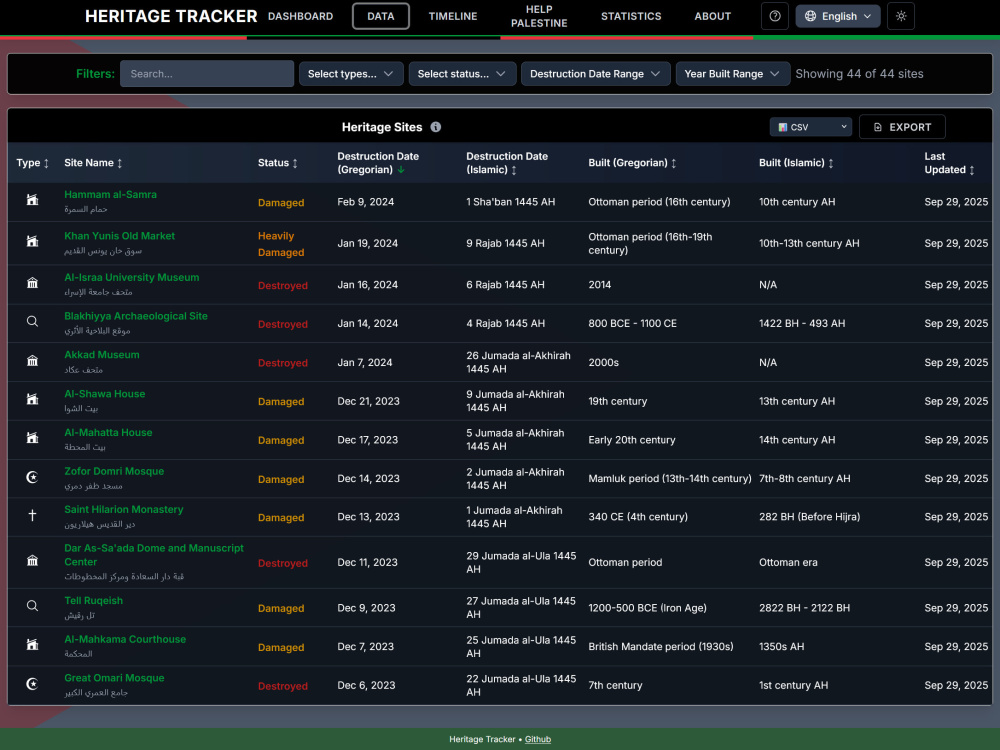Click '1 Sha'ban 1445 AH' cell
This screenshot has width=1000, height=750.
tap(510, 202)
